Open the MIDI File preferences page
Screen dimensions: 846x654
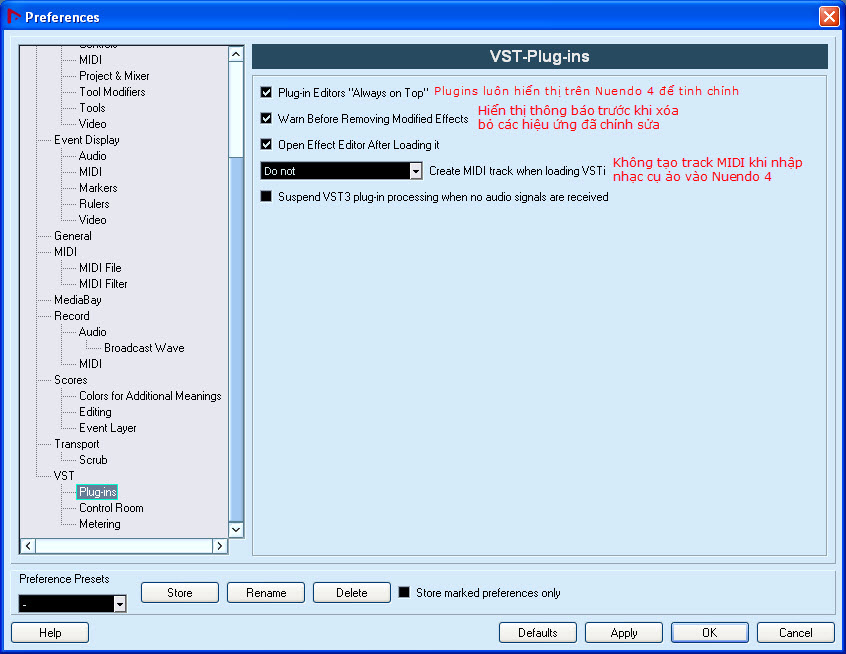(100, 268)
